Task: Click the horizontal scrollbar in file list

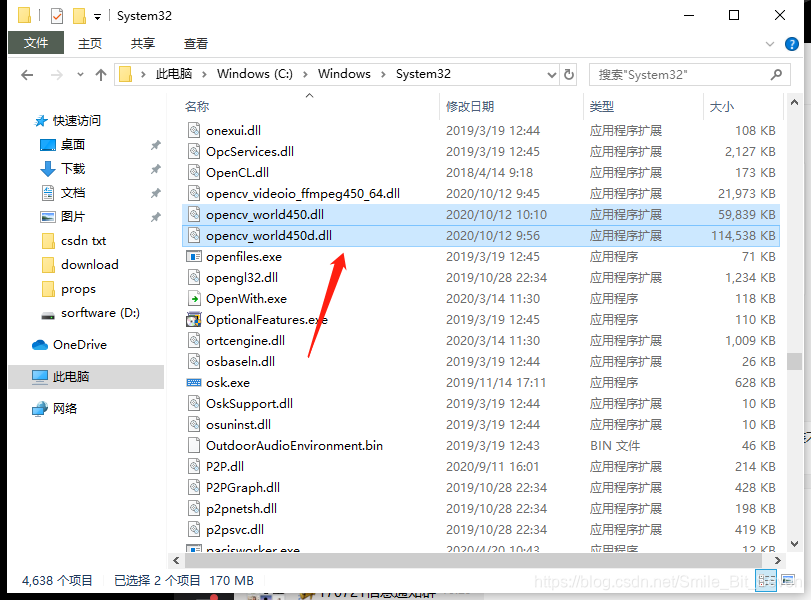Action: (473, 561)
